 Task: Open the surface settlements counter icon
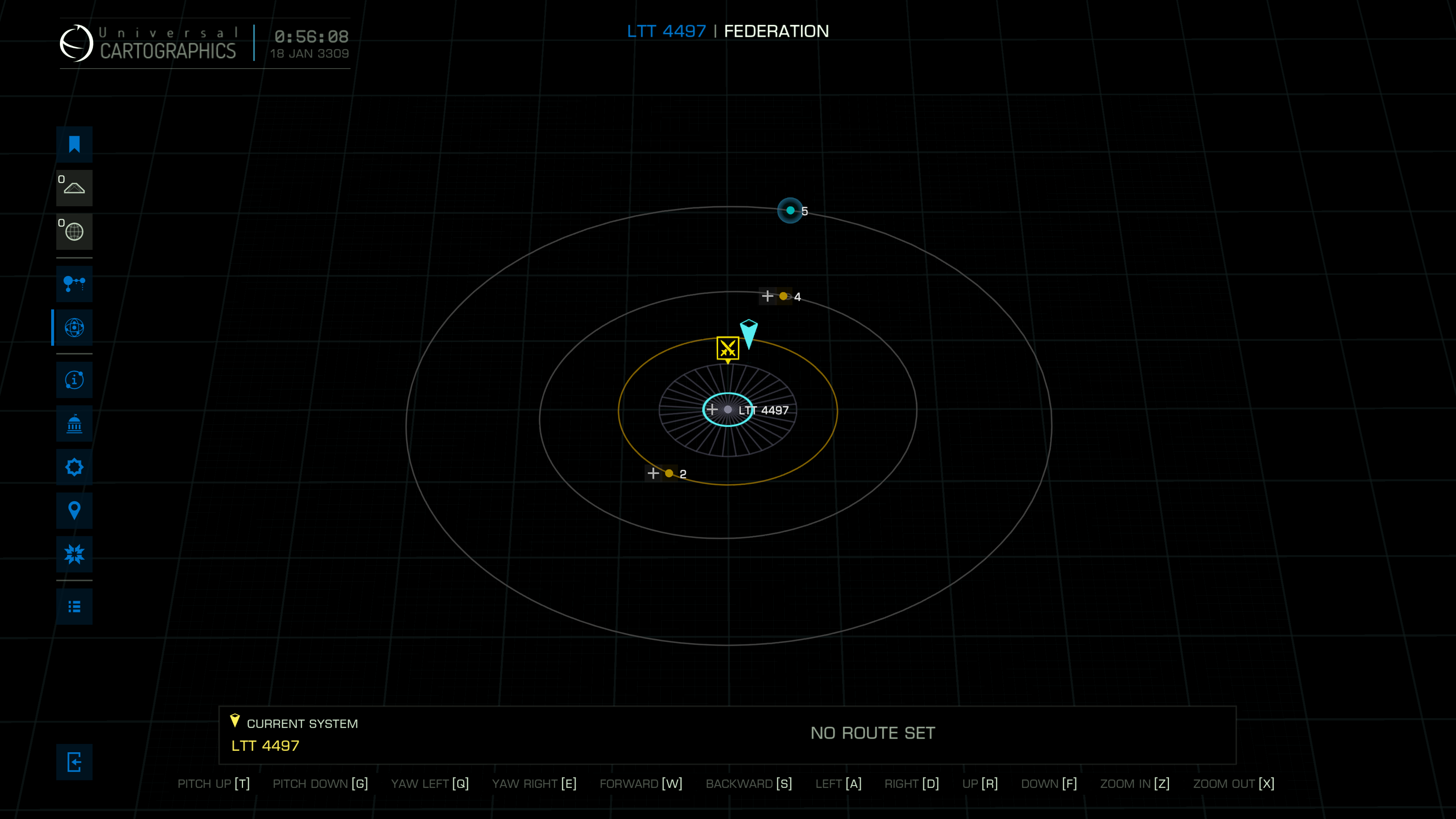(x=74, y=188)
